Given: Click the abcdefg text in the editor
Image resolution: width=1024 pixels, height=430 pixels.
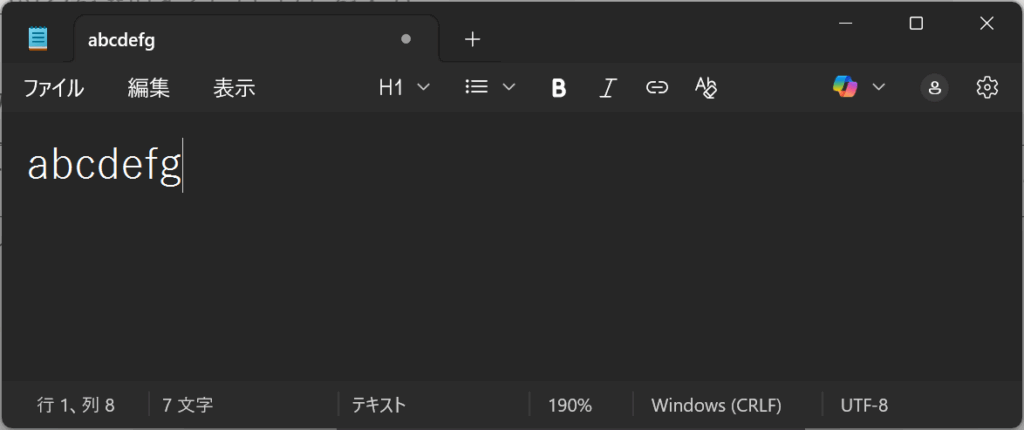Looking at the screenshot, I should tap(104, 165).
